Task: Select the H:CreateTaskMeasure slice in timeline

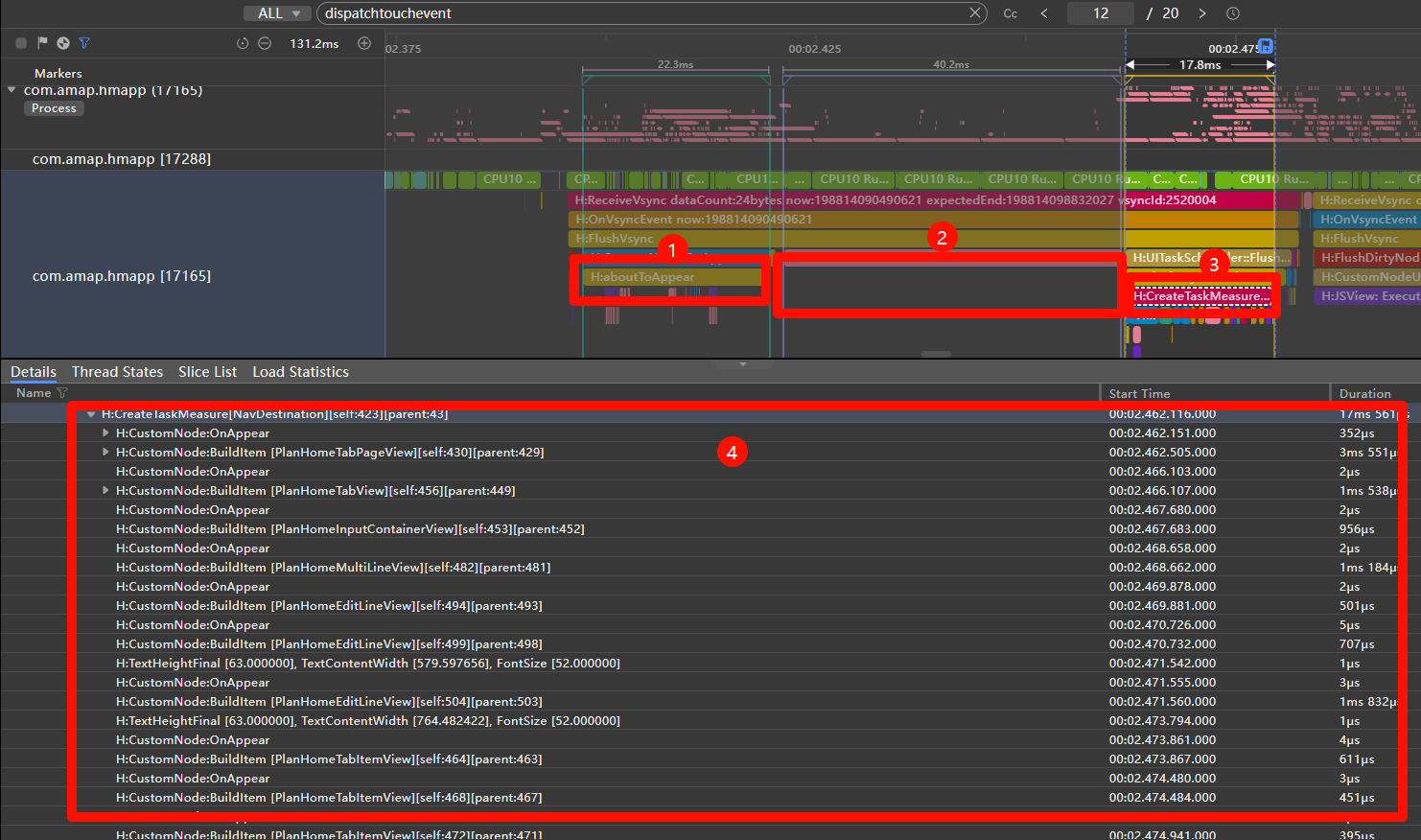Action: pyautogui.click(x=1202, y=296)
